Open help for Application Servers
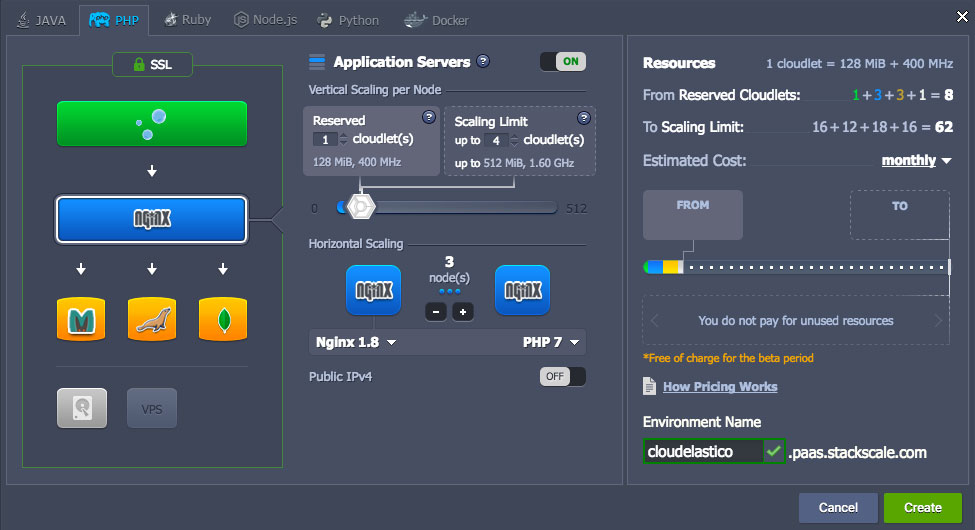 (x=483, y=61)
